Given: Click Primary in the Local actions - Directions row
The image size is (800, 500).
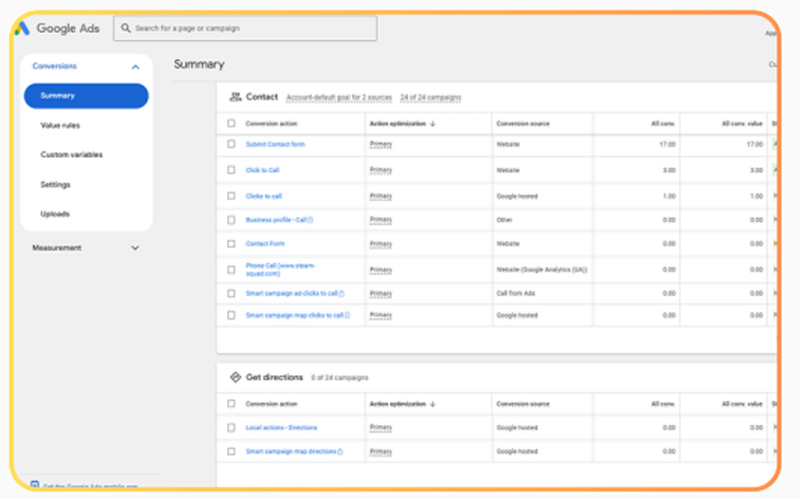Looking at the screenshot, I should tap(381, 428).
